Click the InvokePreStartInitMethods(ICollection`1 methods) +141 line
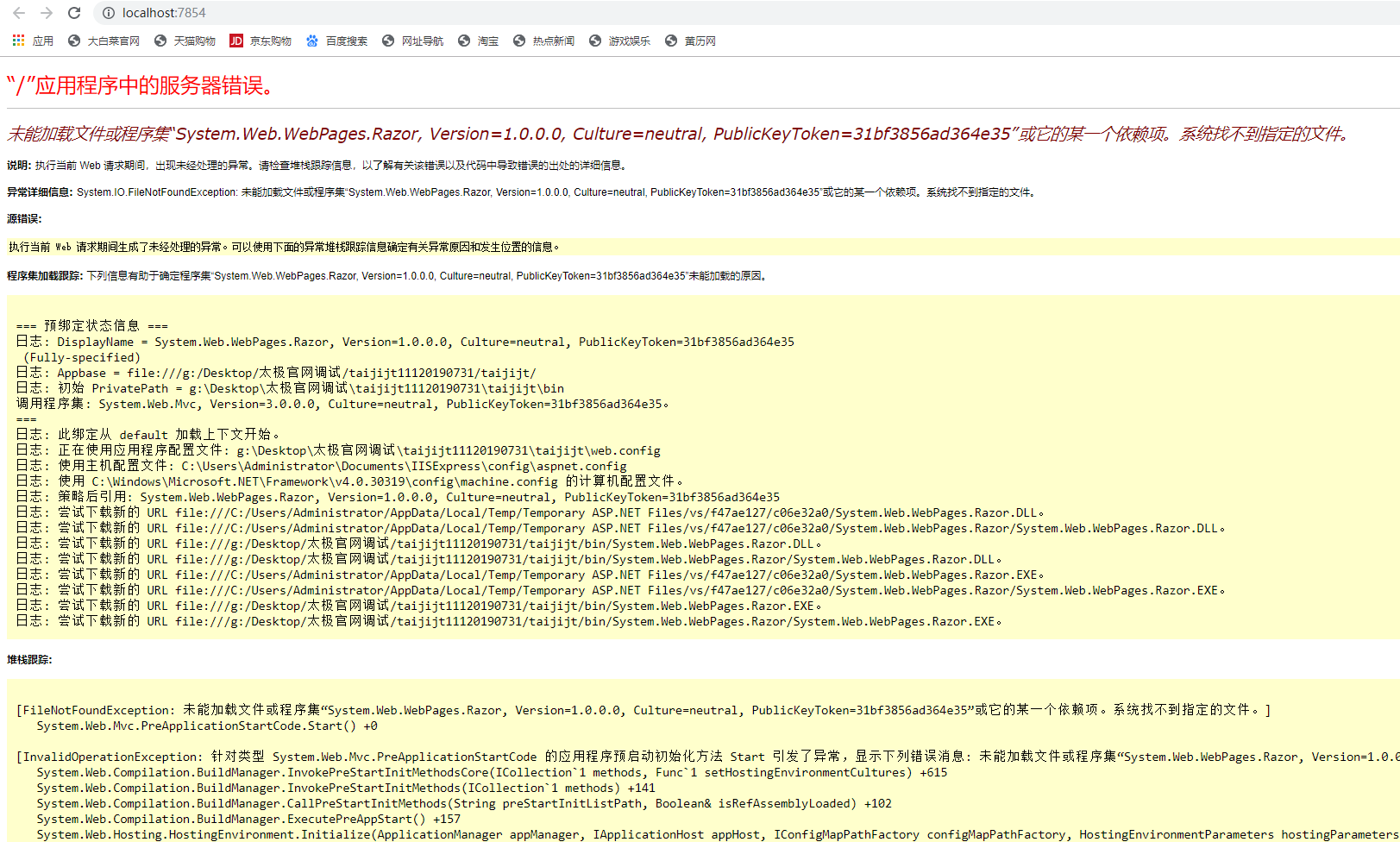The width and height of the screenshot is (1400, 842). tap(346, 788)
